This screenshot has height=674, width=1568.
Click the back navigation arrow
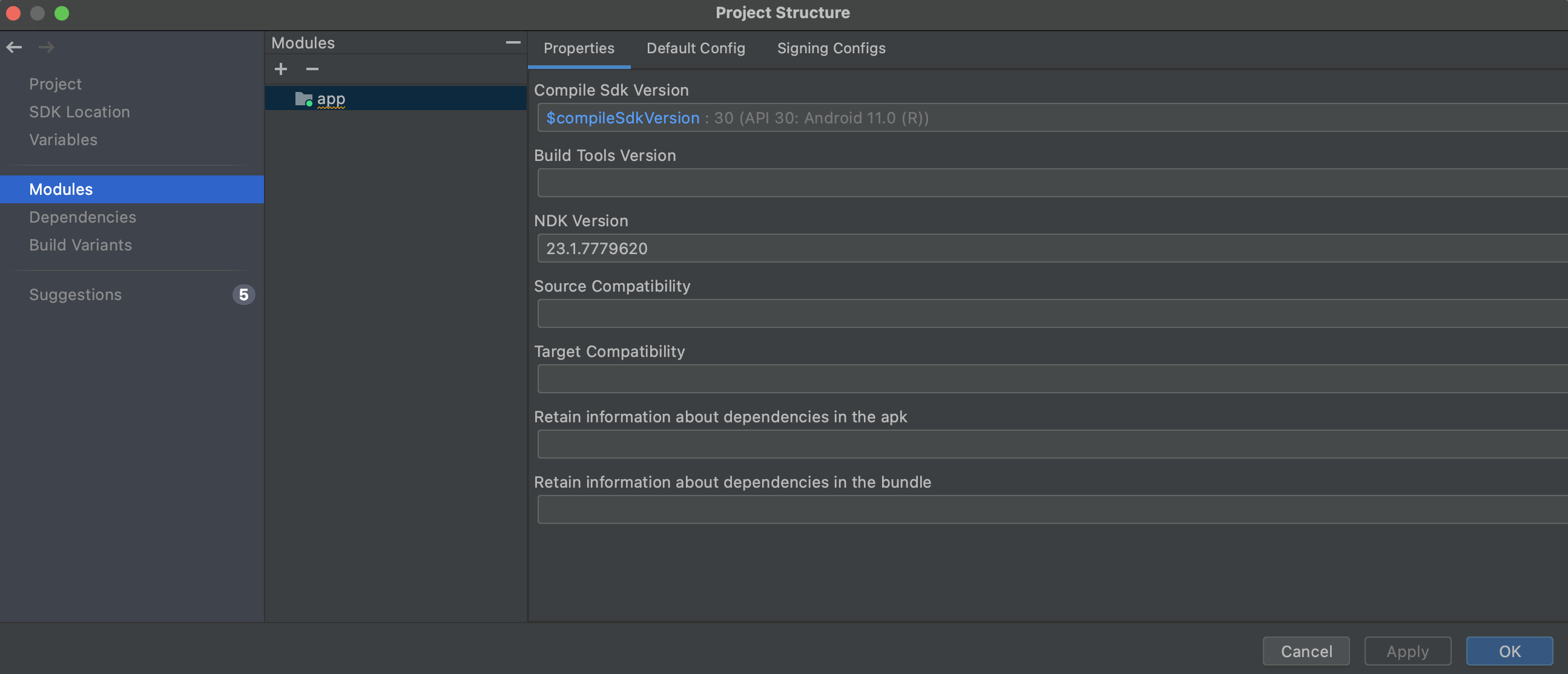(13, 47)
